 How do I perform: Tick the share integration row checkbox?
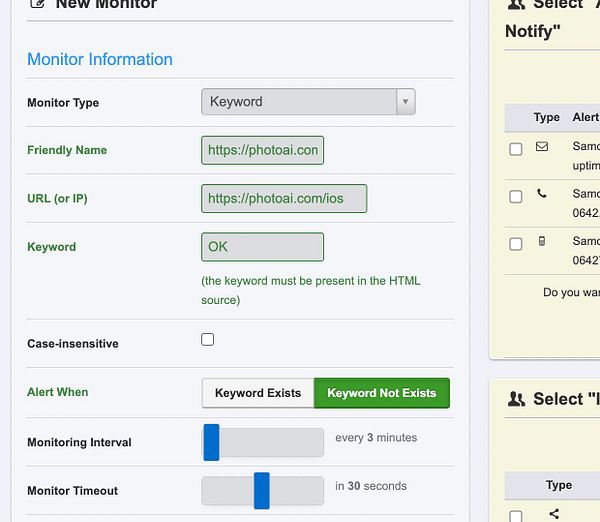(x=516, y=516)
